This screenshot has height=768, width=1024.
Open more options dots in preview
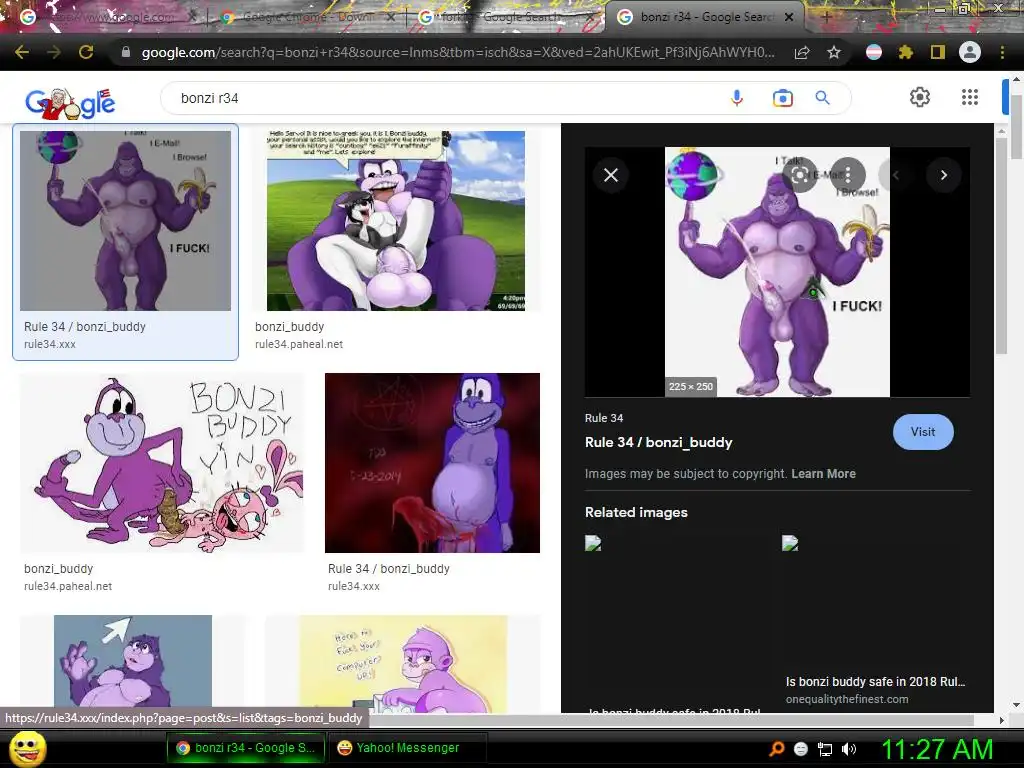pyautogui.click(x=848, y=174)
